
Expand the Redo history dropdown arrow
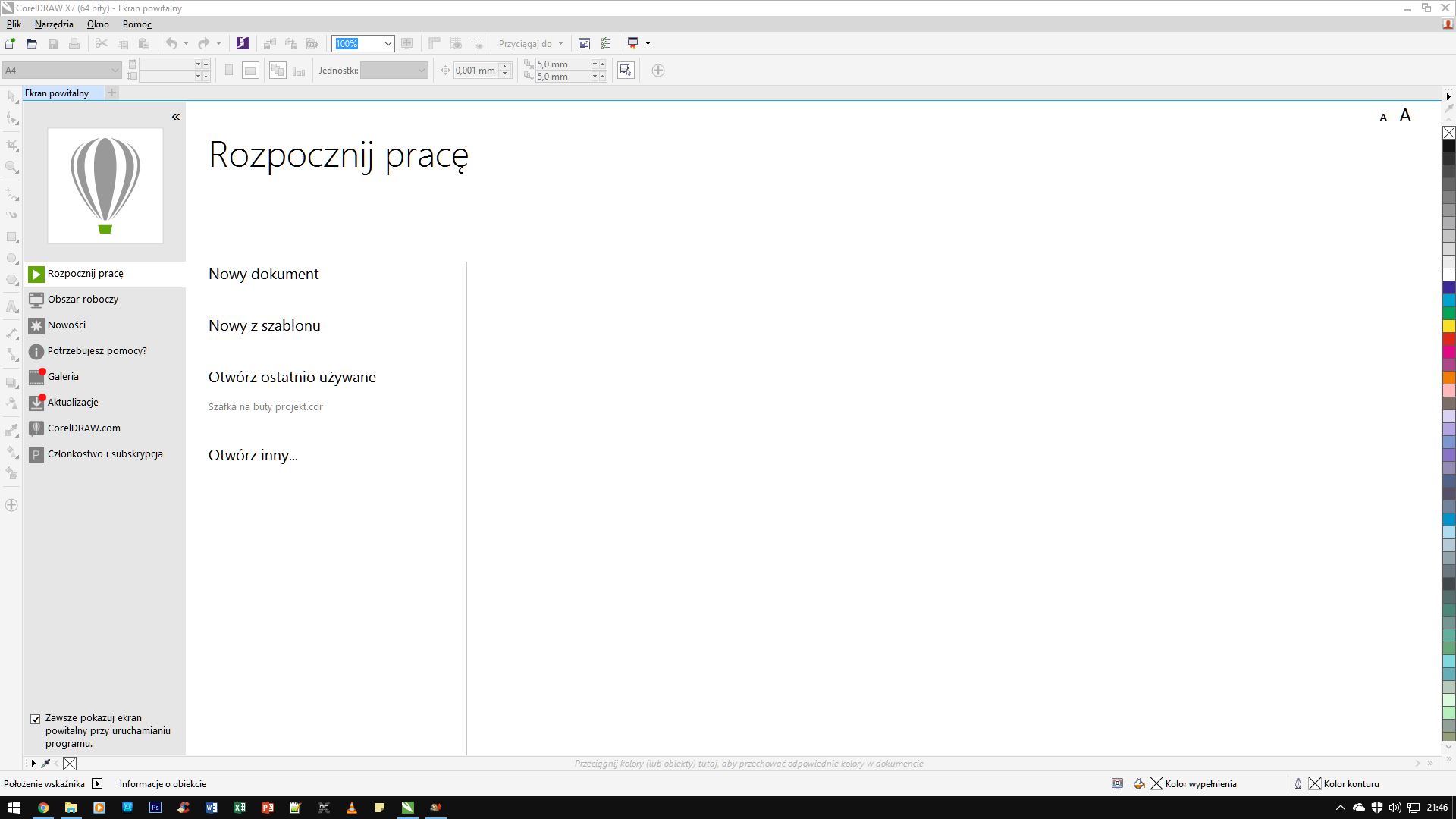coord(218,43)
